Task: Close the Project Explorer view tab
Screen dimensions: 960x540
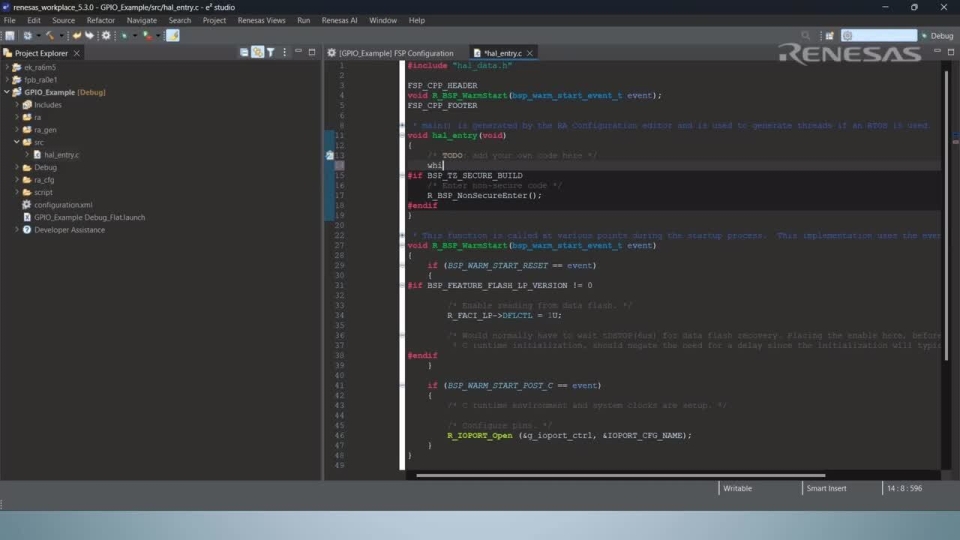Action: coord(77,53)
